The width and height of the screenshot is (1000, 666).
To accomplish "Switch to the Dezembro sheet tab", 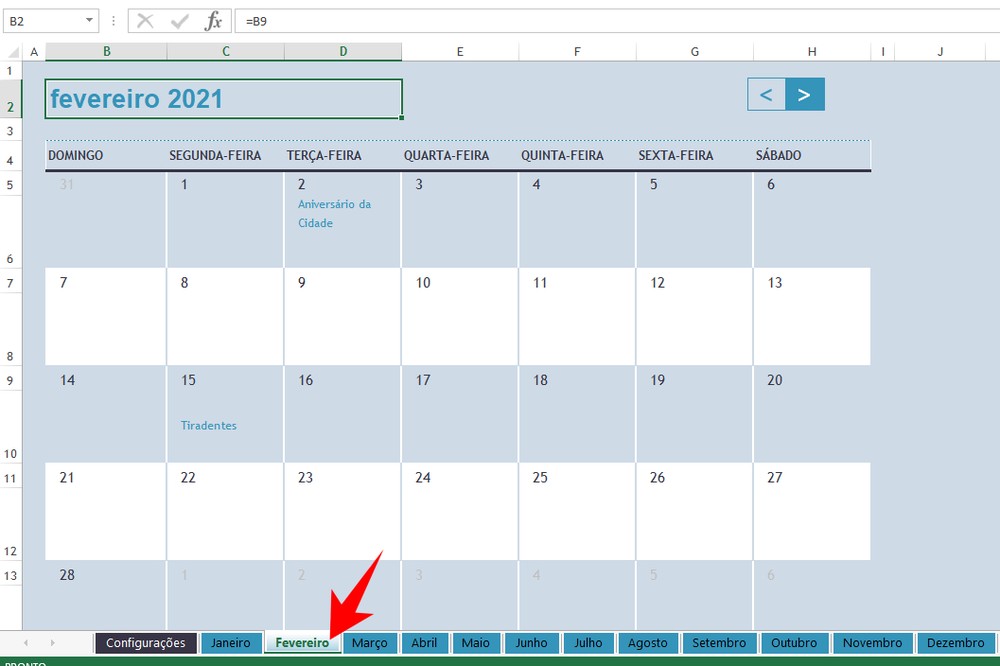I will 955,643.
